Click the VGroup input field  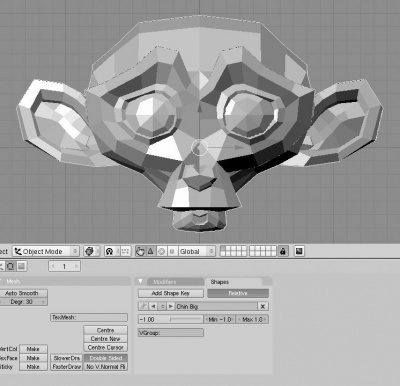(171, 333)
